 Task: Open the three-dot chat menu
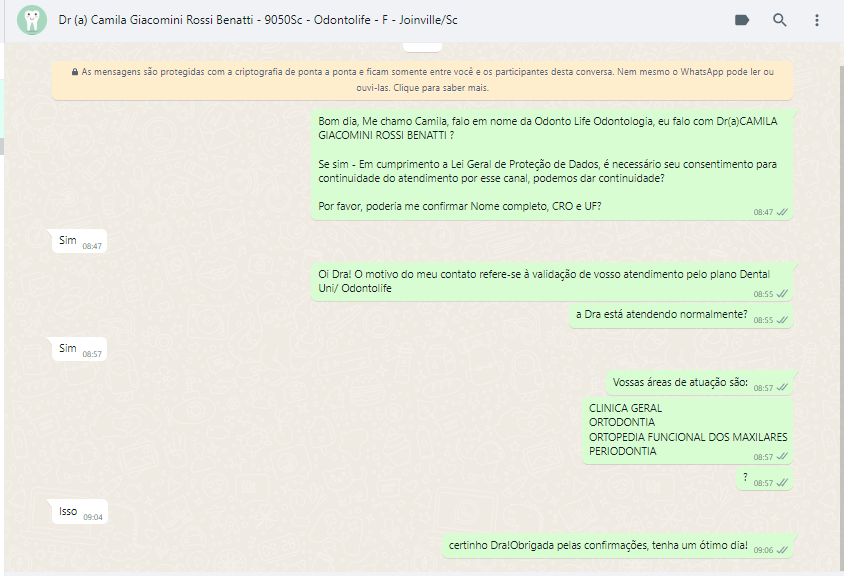(817, 20)
